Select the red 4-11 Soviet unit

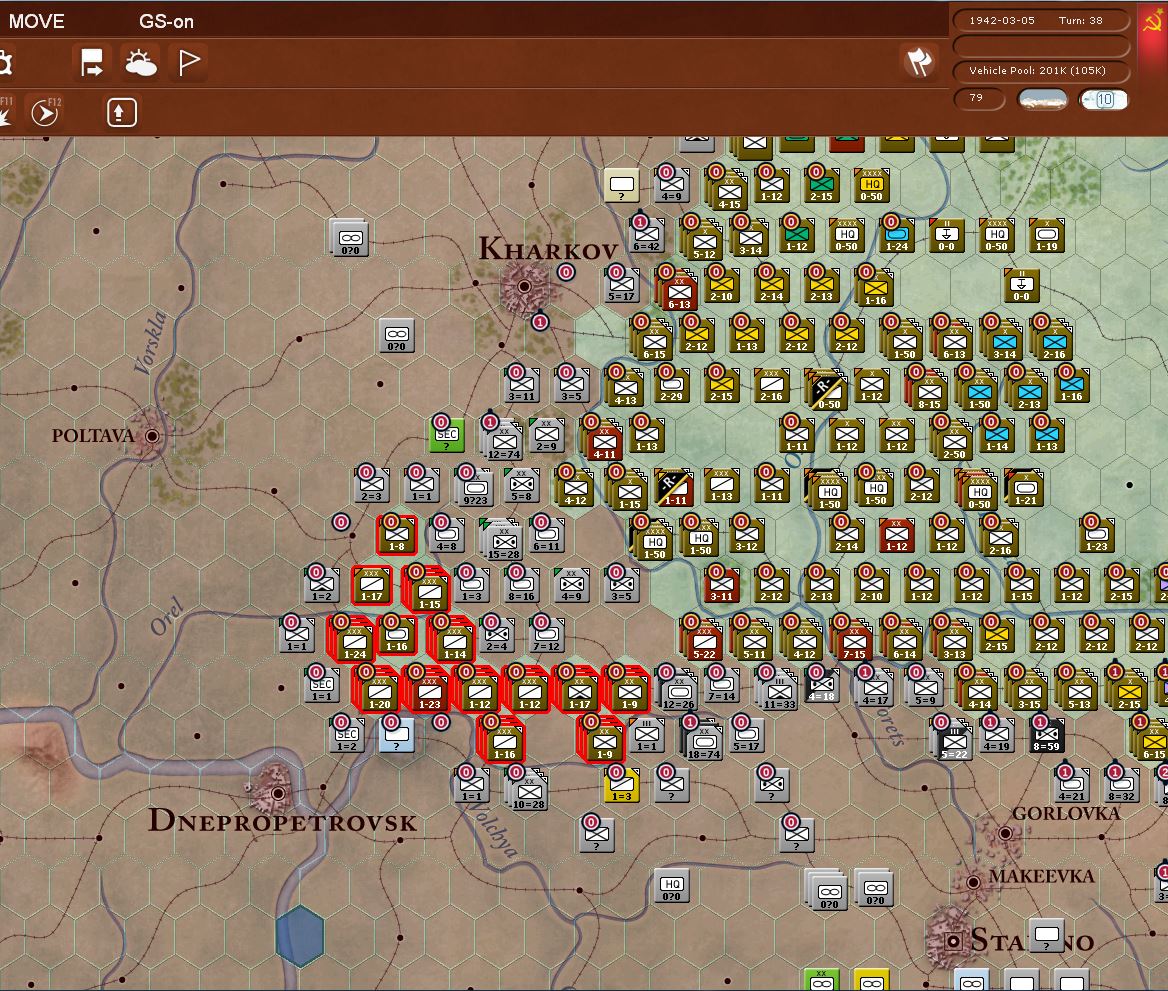[604, 440]
